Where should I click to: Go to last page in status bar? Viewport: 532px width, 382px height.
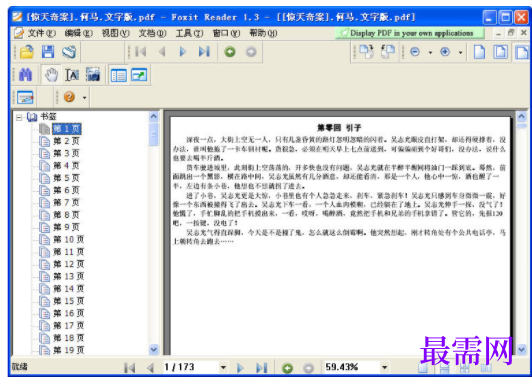(261, 368)
